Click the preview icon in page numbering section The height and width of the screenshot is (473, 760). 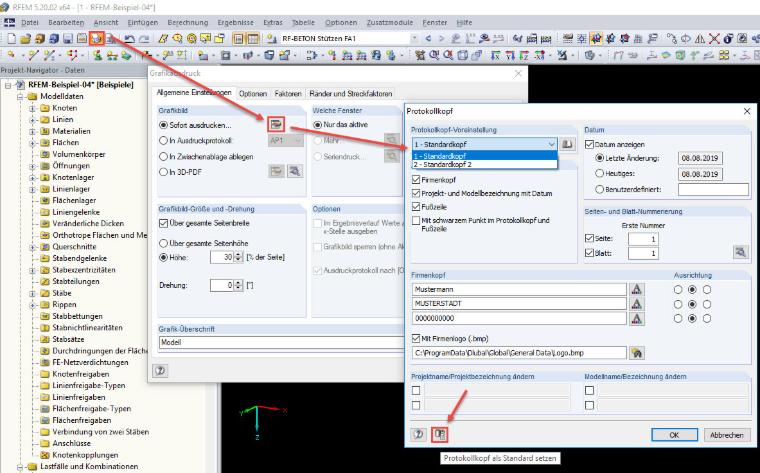[x=740, y=252]
